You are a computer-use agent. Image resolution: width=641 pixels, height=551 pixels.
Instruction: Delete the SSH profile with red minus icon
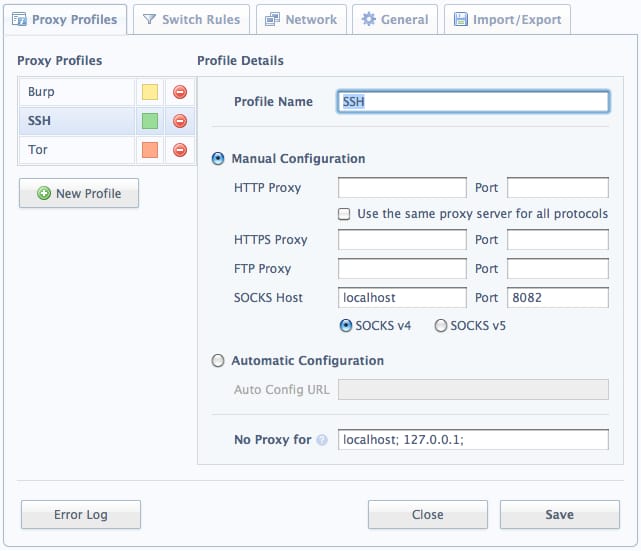(180, 121)
